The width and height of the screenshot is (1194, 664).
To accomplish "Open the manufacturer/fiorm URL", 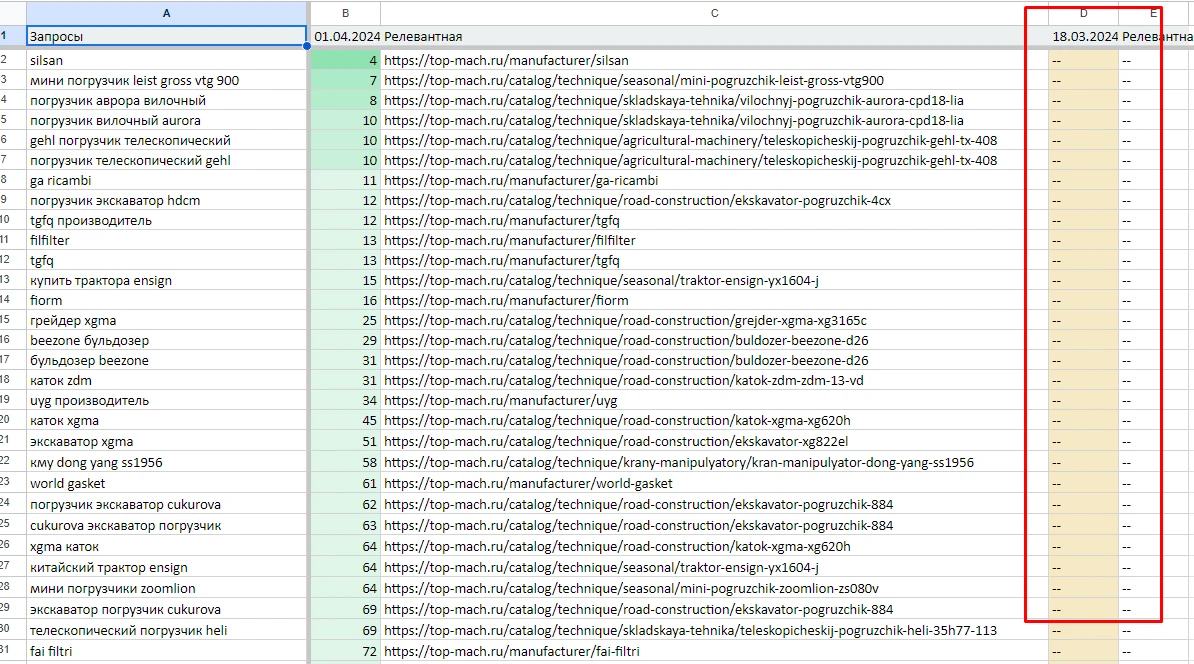I will pos(506,300).
